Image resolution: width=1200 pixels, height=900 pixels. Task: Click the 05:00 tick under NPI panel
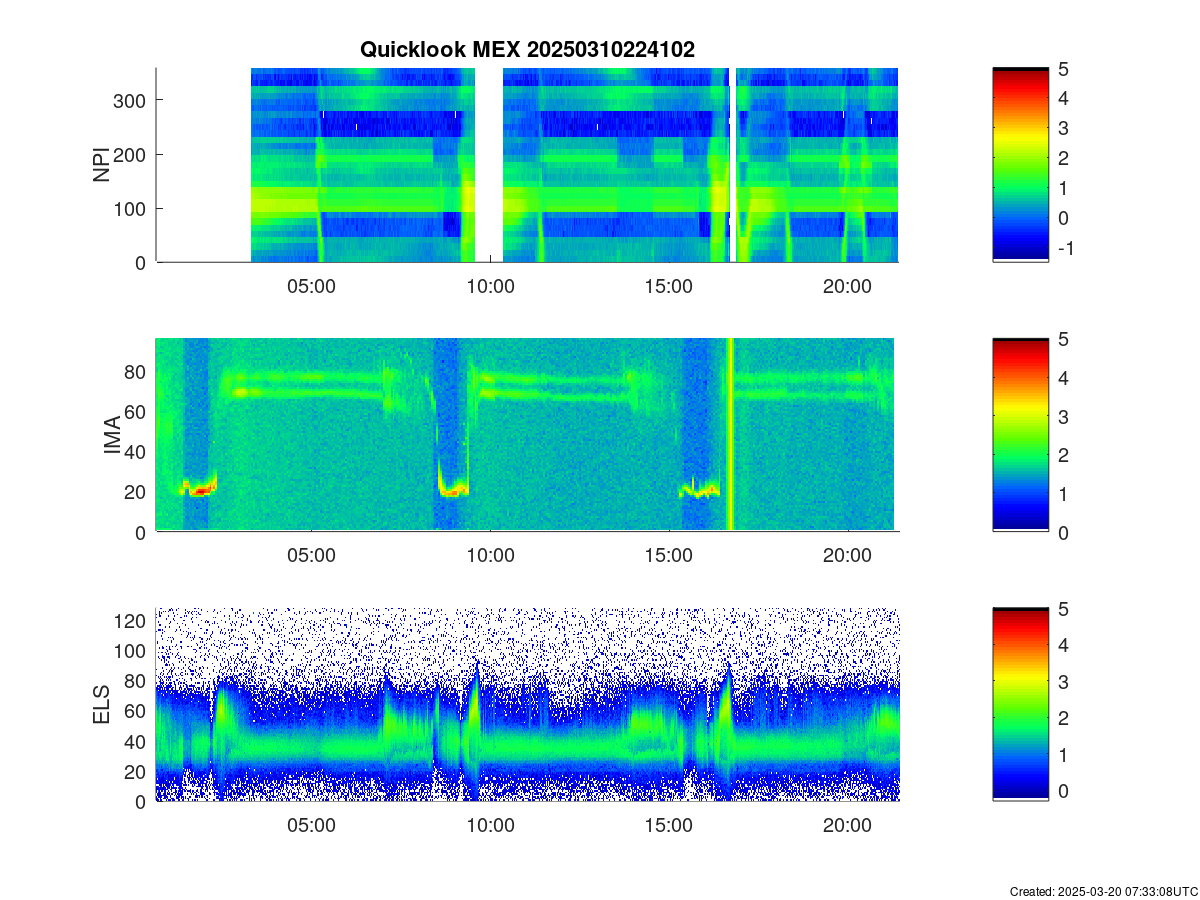(x=312, y=284)
